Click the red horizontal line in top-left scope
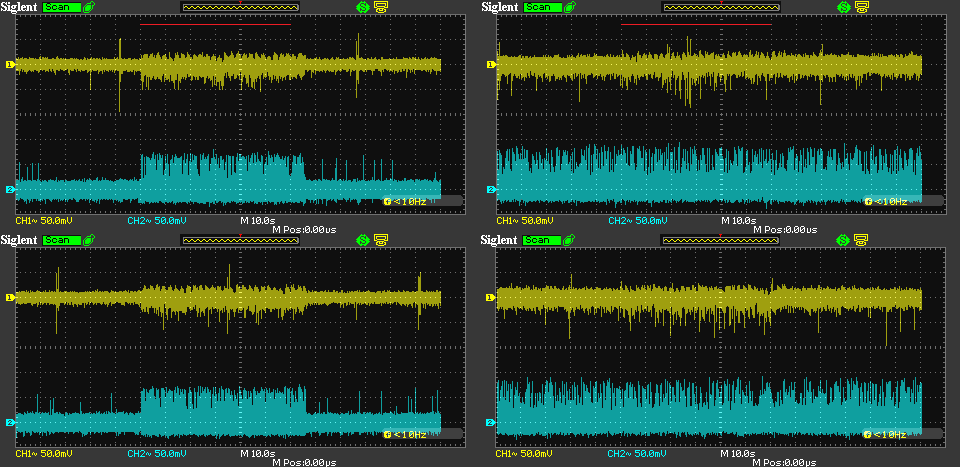960x467 pixels. pos(215,24)
